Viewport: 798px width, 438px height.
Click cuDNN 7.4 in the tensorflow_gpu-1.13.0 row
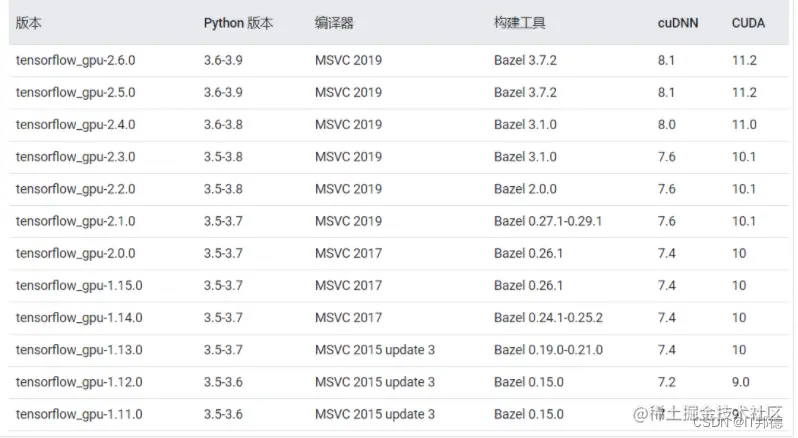point(667,350)
